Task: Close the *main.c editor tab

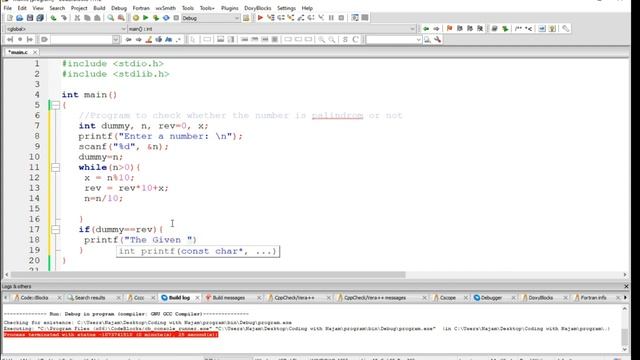Action: coord(35,52)
